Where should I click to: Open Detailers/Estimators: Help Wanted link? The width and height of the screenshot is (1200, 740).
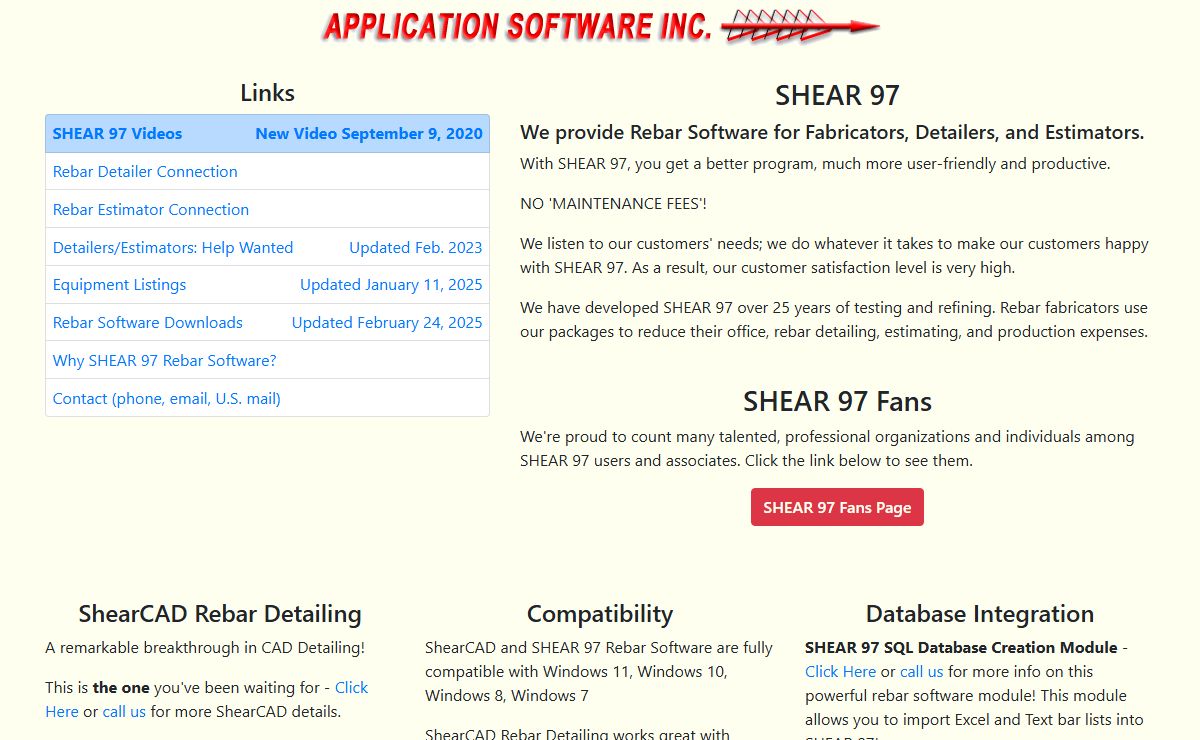pyautogui.click(x=267, y=247)
